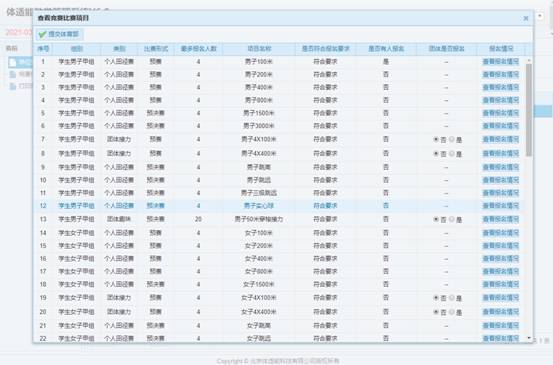Image resolution: width=553 pixels, height=365 pixels.
Task: Click the scrollbar down arrow in the table
Action: (x=529, y=338)
